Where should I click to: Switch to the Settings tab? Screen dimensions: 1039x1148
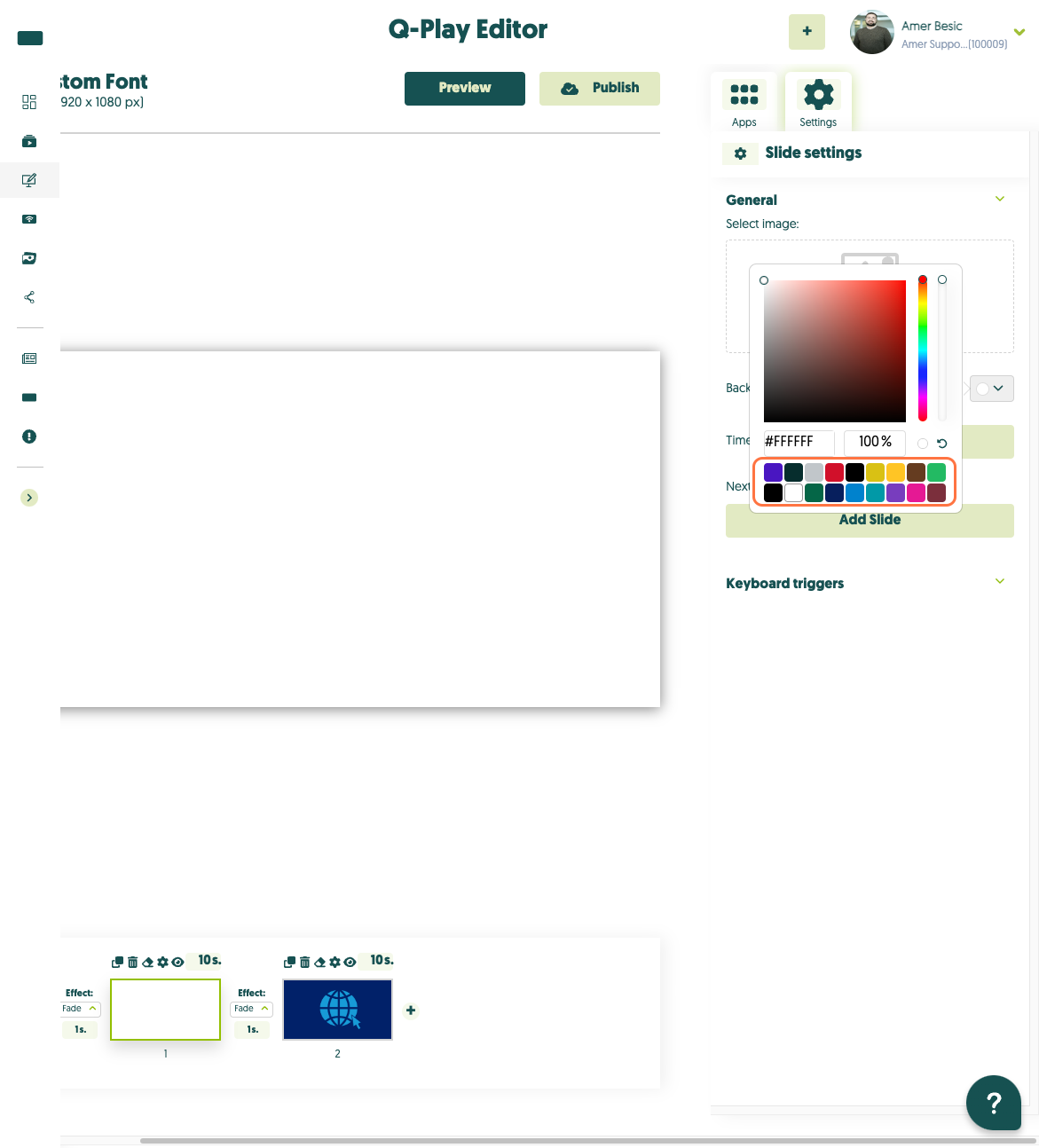(818, 103)
